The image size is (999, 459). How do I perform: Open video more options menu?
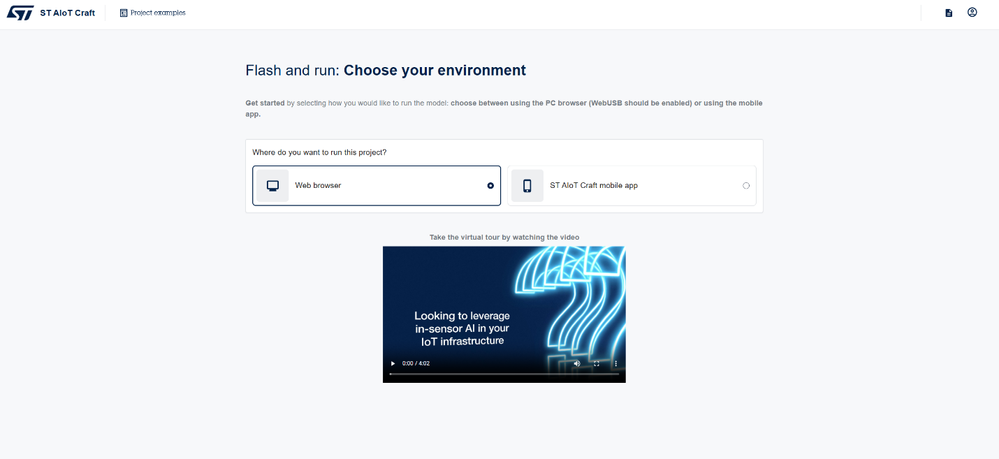coord(615,363)
